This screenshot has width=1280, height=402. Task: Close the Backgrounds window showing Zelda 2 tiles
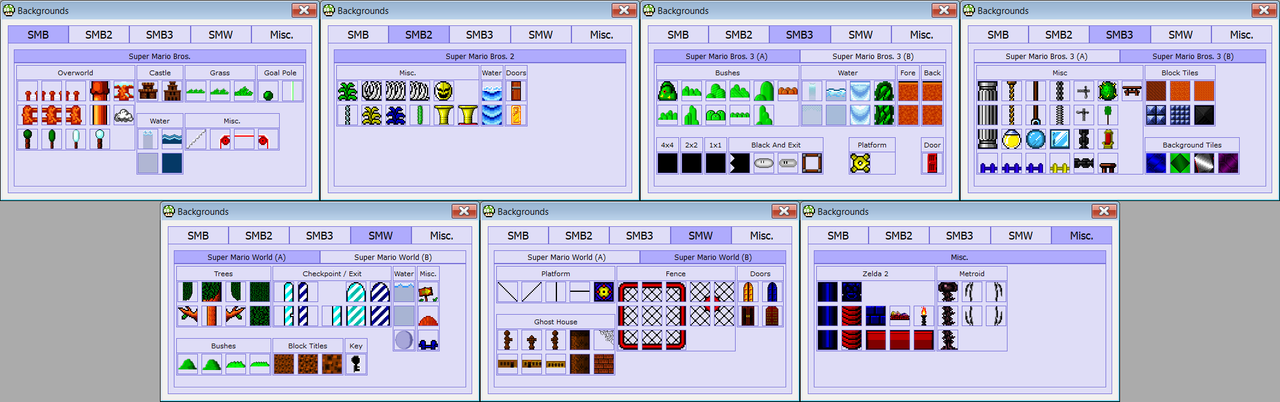tap(1102, 212)
